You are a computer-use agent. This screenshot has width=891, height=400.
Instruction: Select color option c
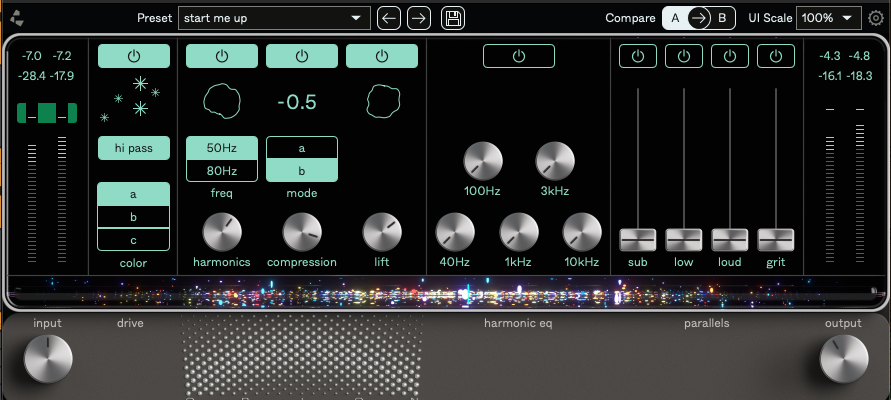click(133, 238)
